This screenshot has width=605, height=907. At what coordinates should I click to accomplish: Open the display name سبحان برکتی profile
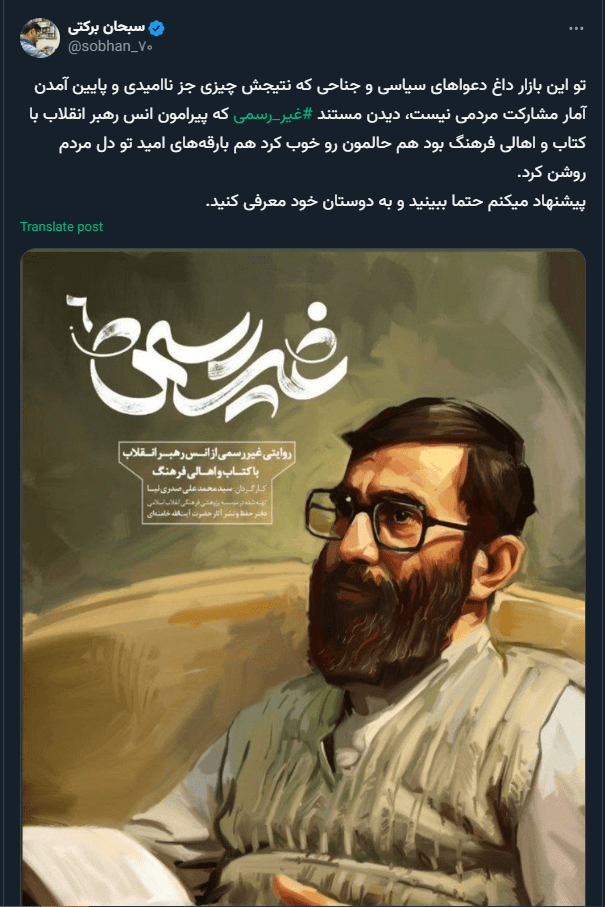coord(106,27)
